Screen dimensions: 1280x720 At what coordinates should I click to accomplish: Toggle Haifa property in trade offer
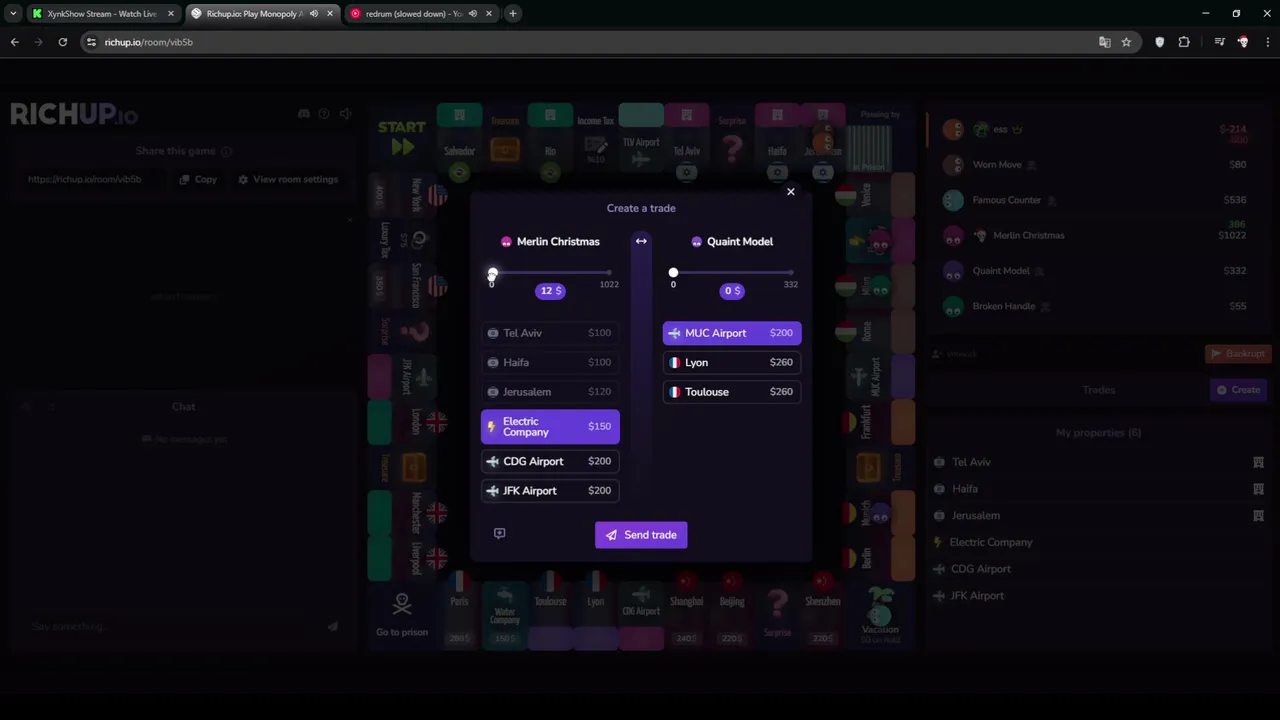[550, 362]
